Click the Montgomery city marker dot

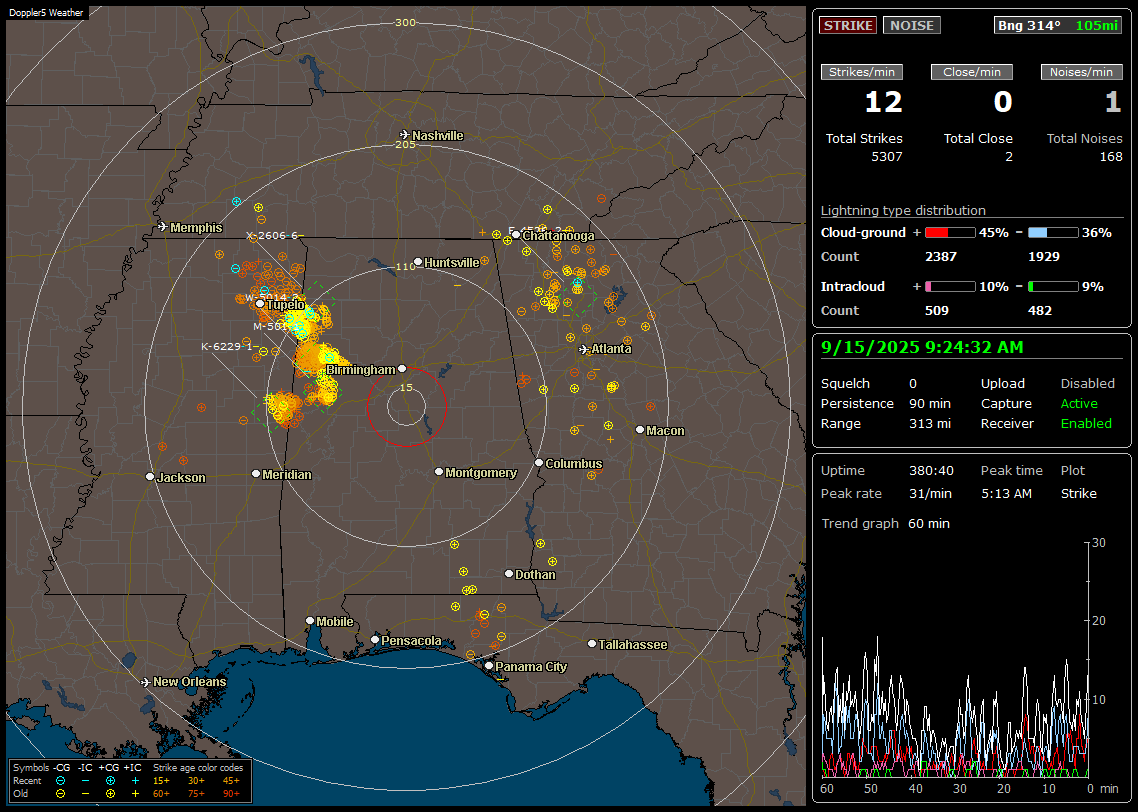point(439,472)
